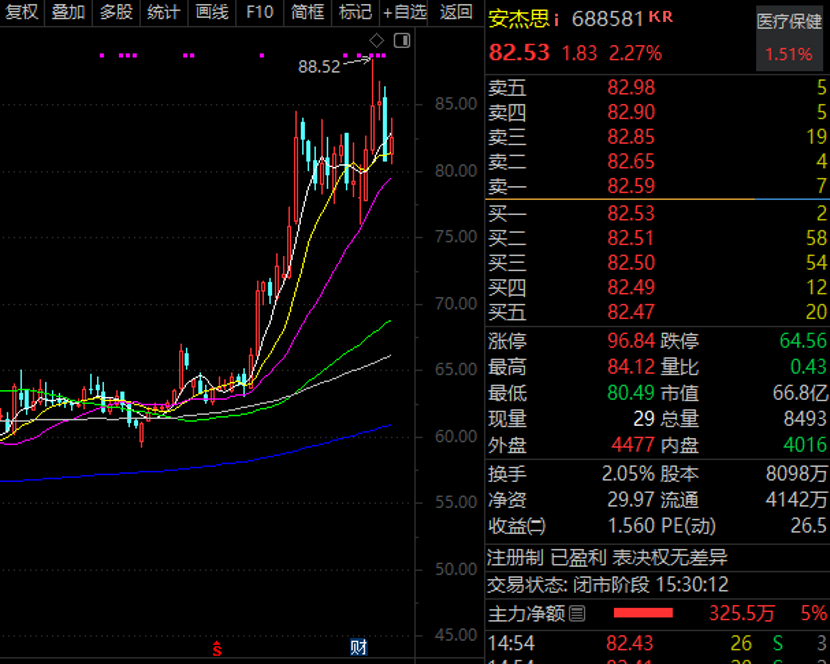Click the red 主力净额 flow bar

[x=643, y=613]
